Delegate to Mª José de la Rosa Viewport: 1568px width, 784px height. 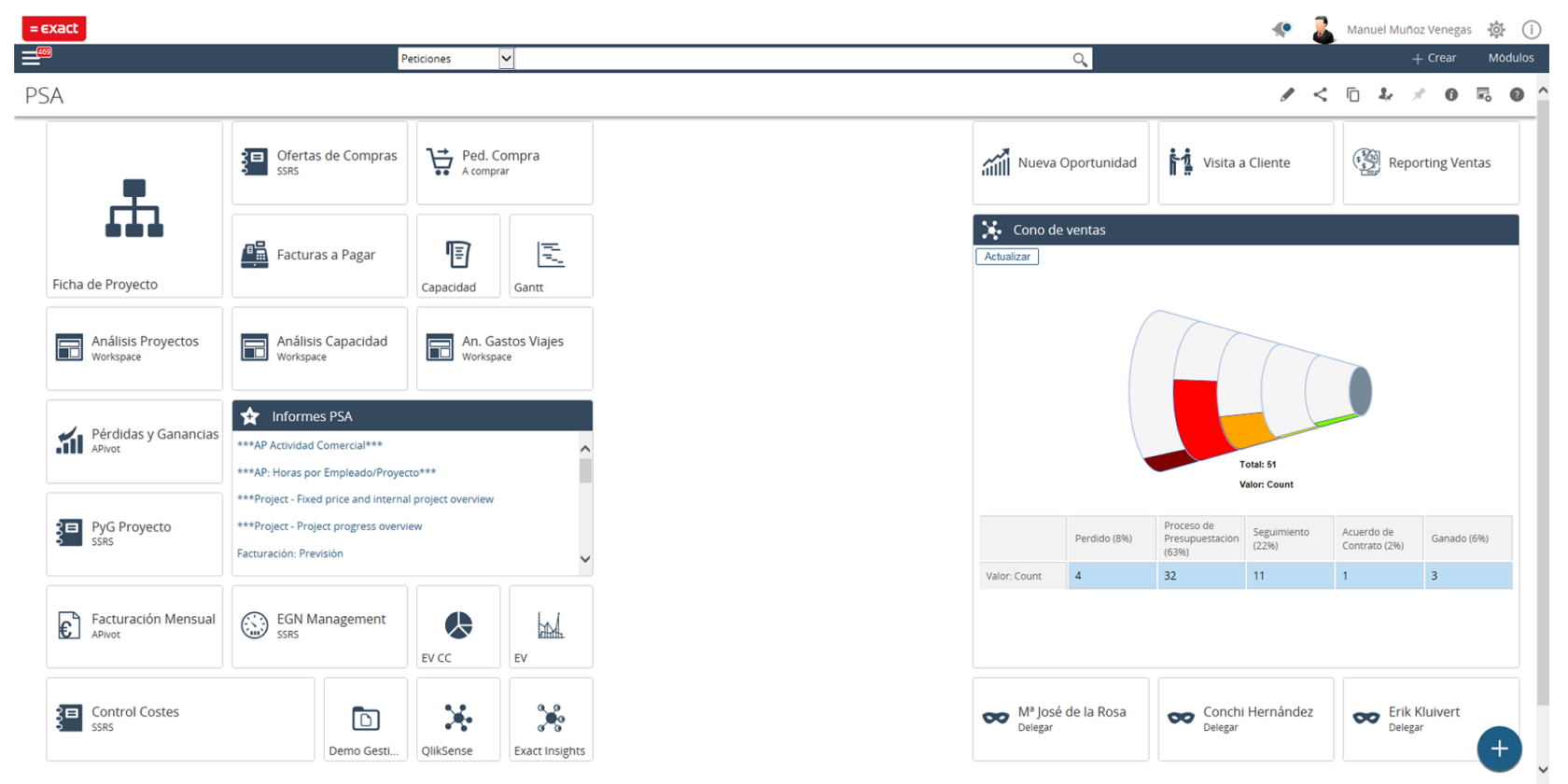tap(1060, 719)
